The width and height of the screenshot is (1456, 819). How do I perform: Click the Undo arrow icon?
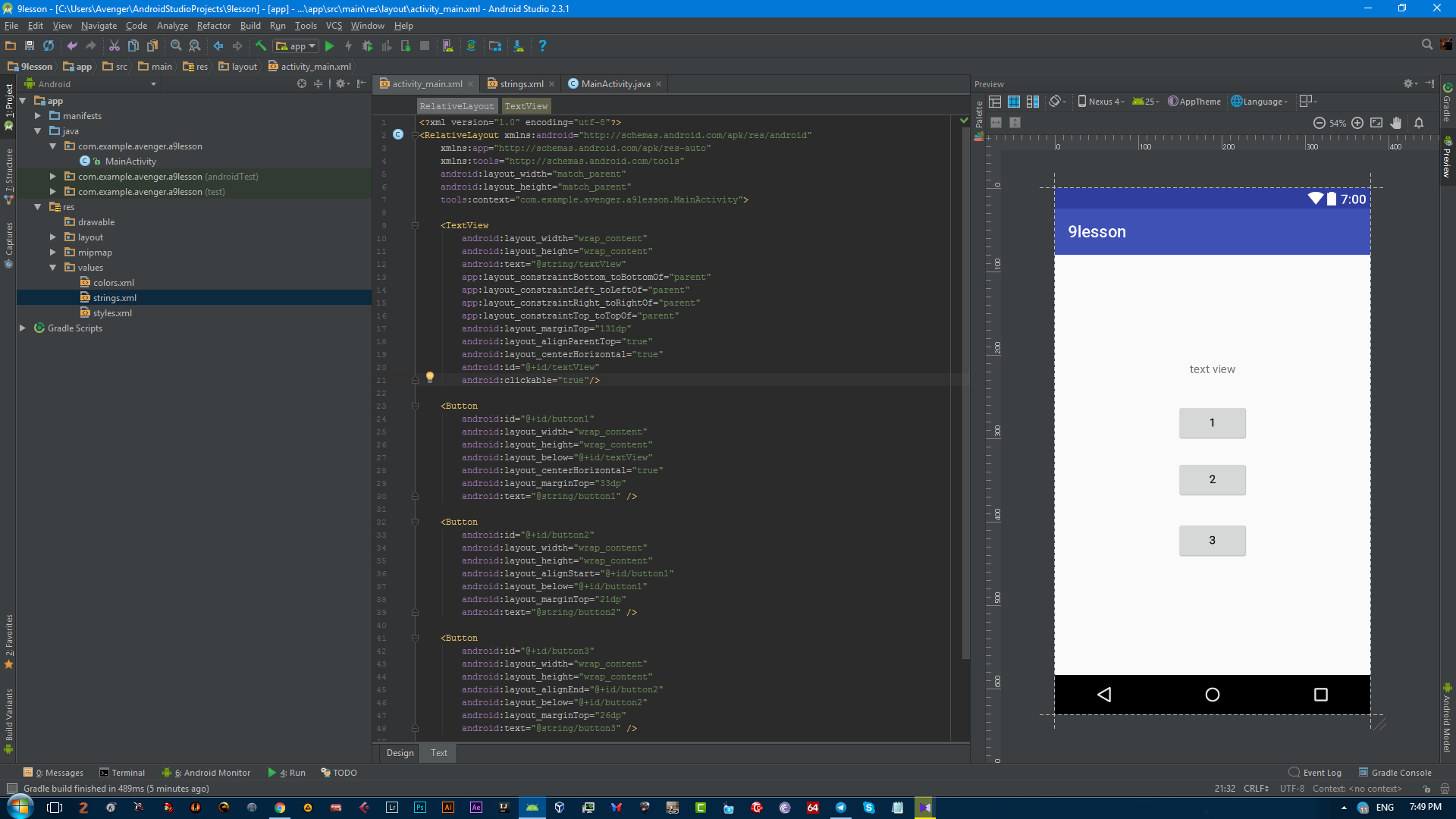(72, 46)
